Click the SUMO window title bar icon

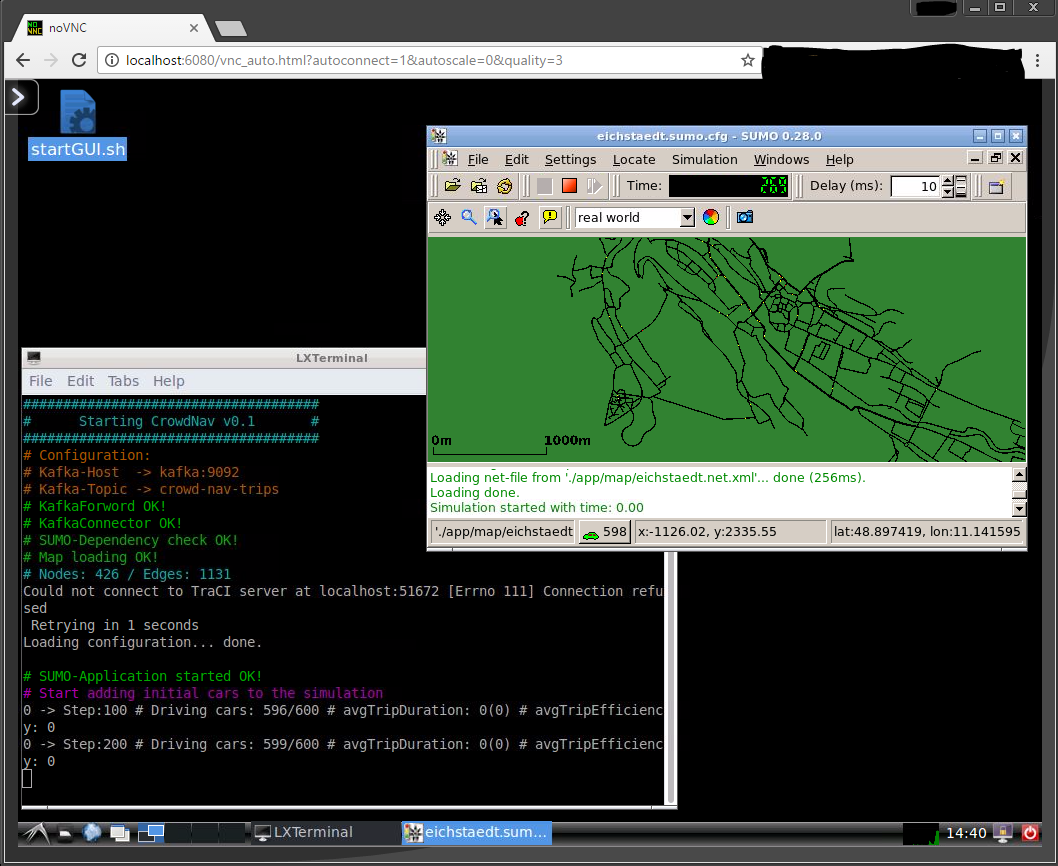[439, 136]
